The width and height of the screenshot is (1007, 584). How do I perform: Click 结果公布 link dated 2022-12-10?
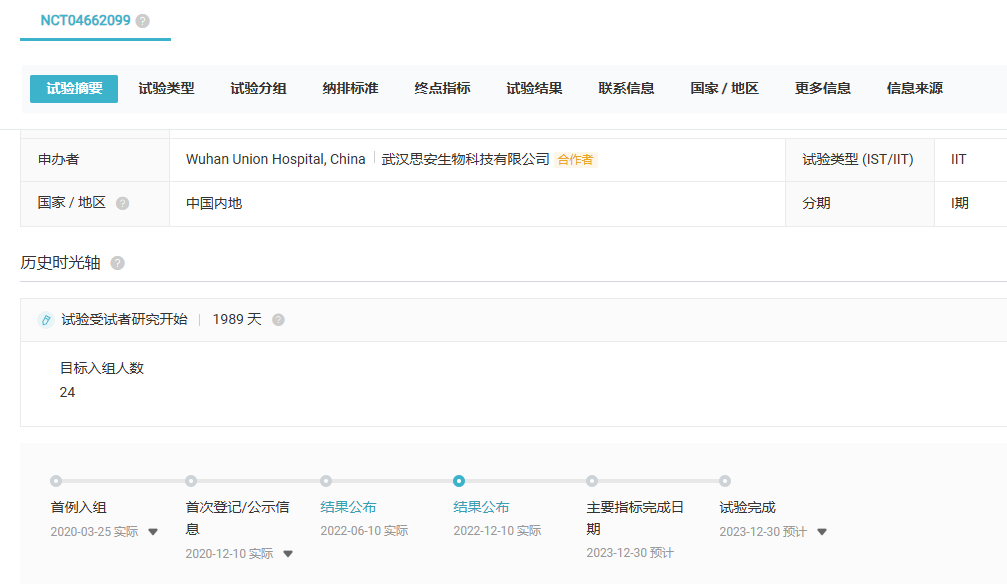coord(481,507)
